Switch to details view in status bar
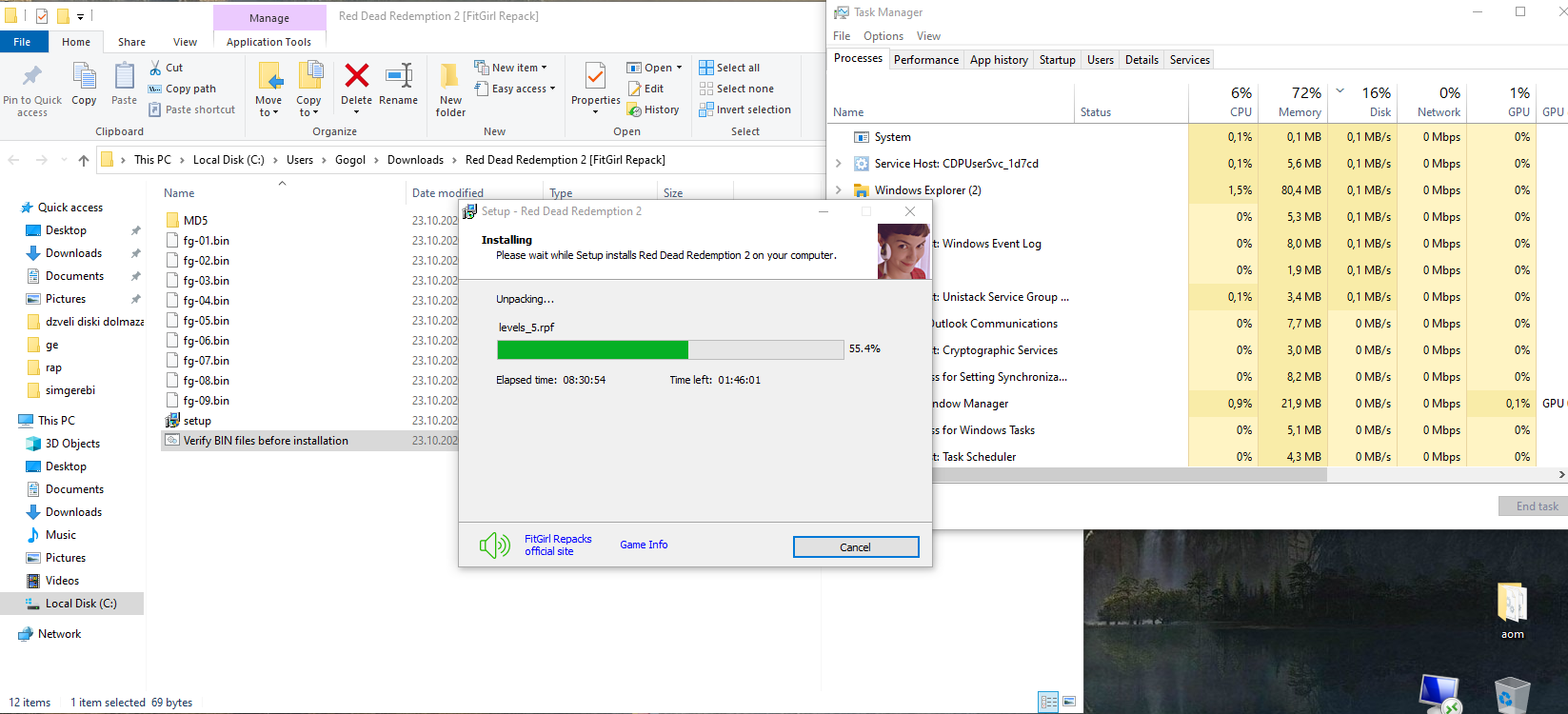 point(1048,703)
